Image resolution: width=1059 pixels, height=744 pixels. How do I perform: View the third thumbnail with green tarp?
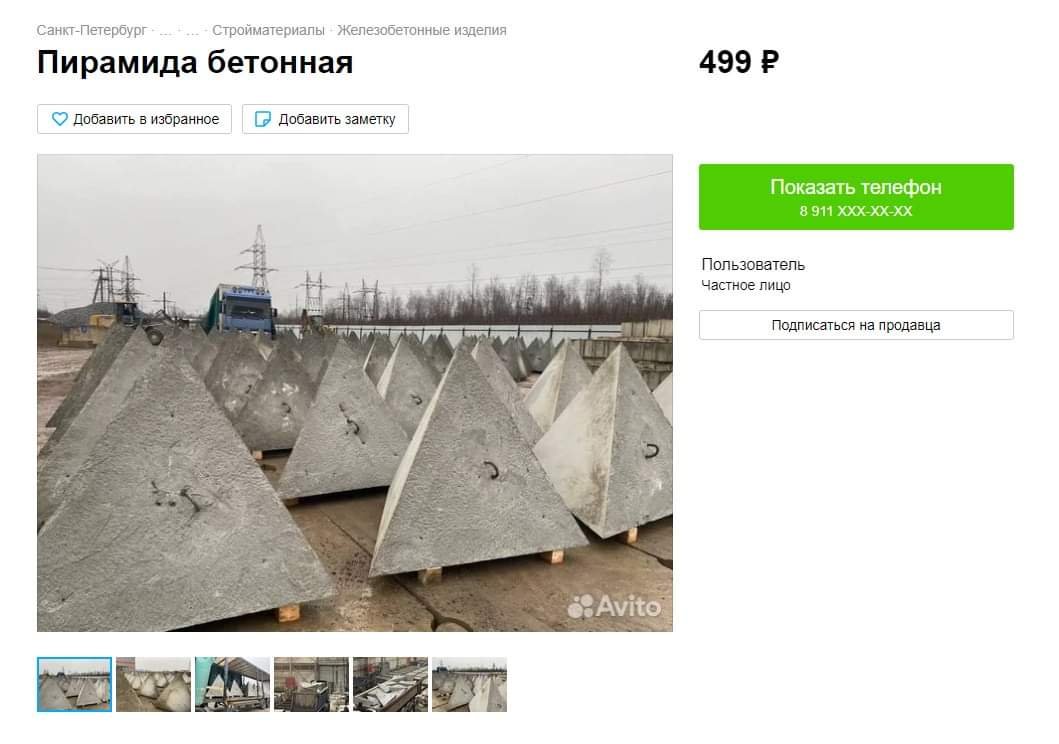[x=232, y=684]
